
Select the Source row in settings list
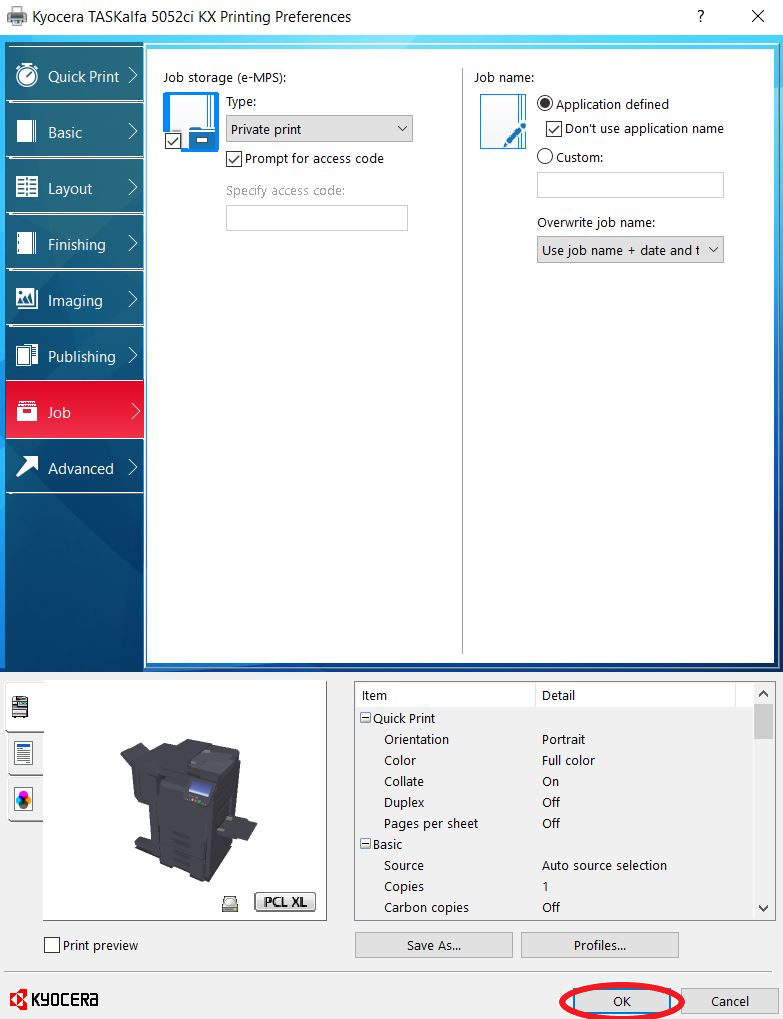pos(552,865)
